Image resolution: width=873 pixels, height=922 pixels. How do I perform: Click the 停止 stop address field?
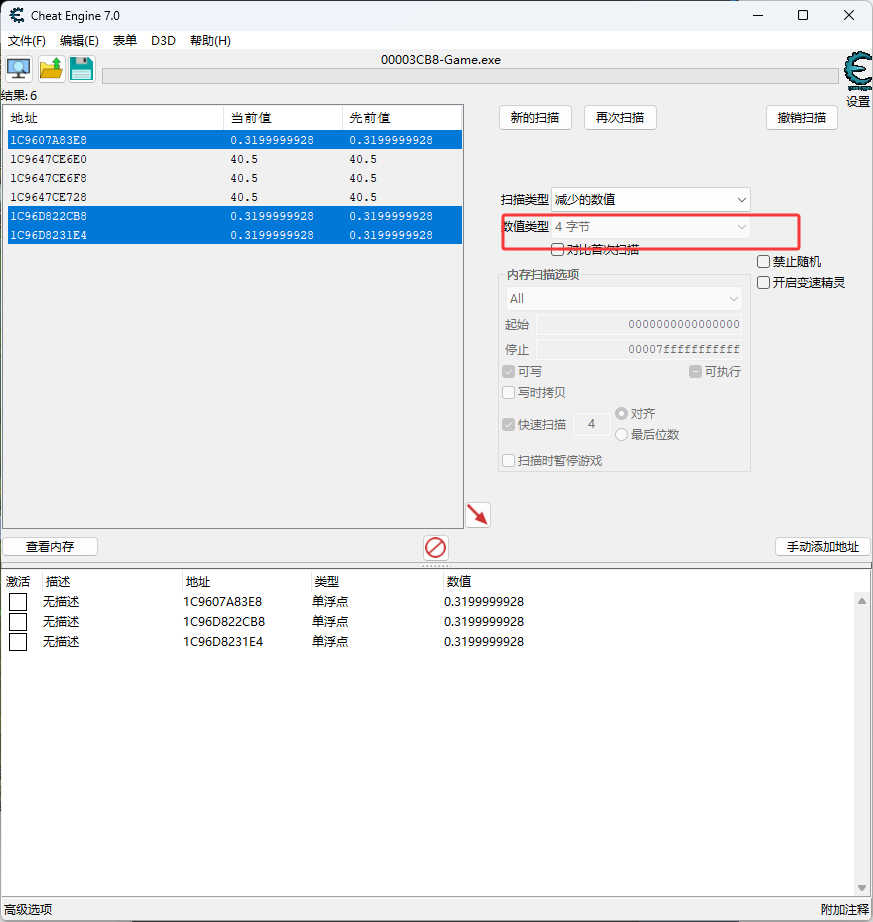coord(638,349)
